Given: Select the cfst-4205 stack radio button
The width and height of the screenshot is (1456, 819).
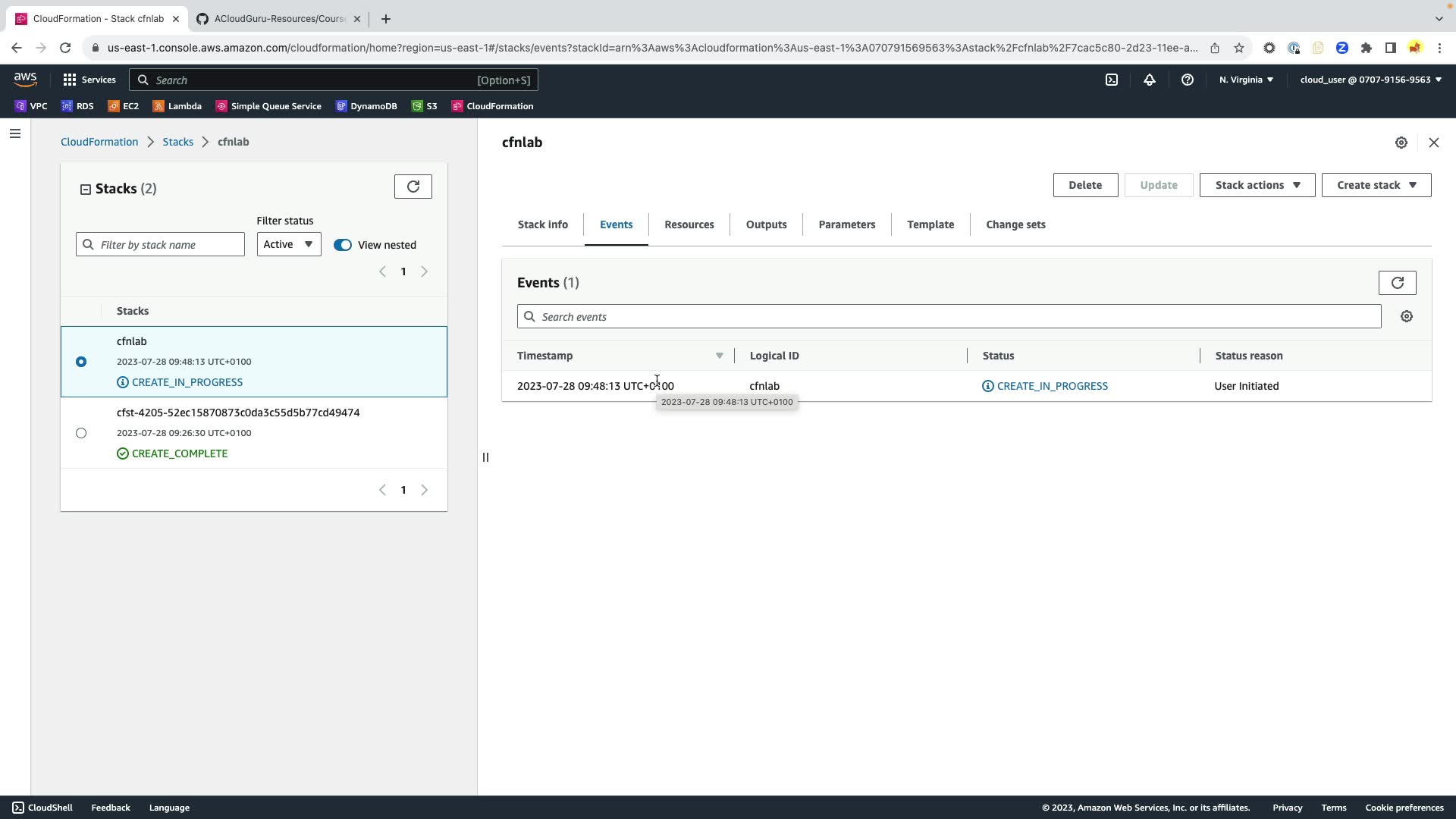Looking at the screenshot, I should 81,433.
